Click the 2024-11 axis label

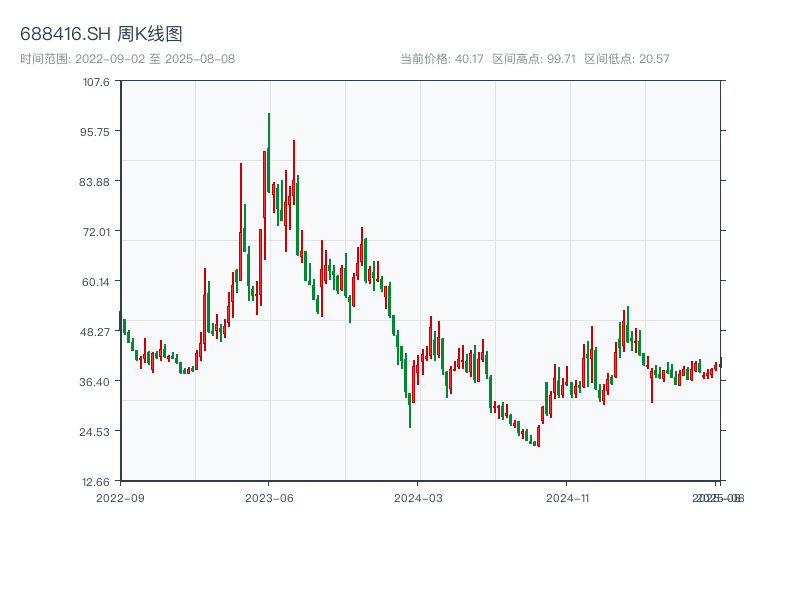(567, 497)
